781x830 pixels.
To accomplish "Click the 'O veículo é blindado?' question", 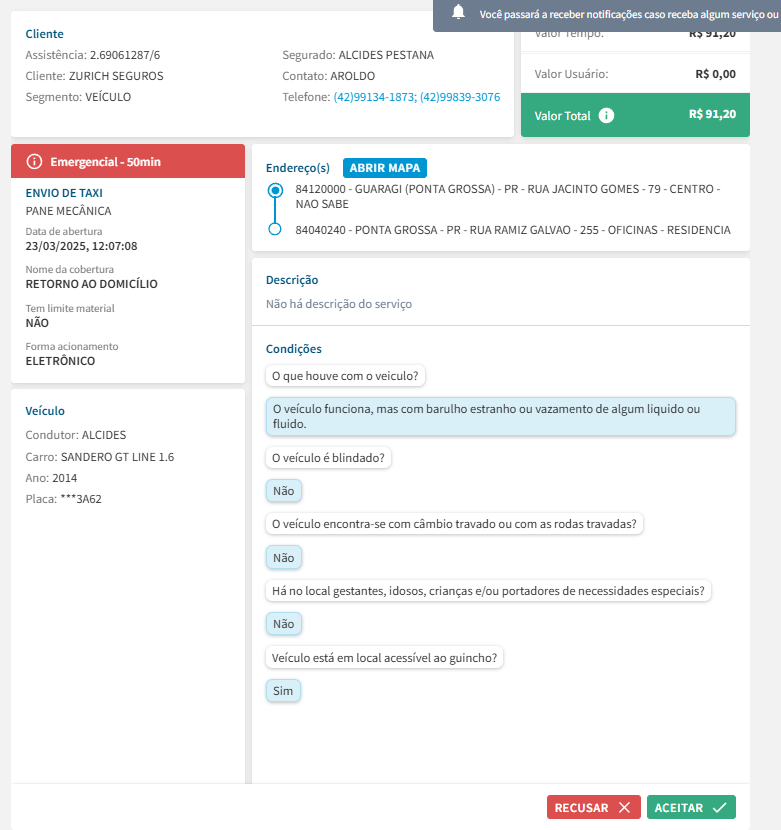I will (329, 458).
